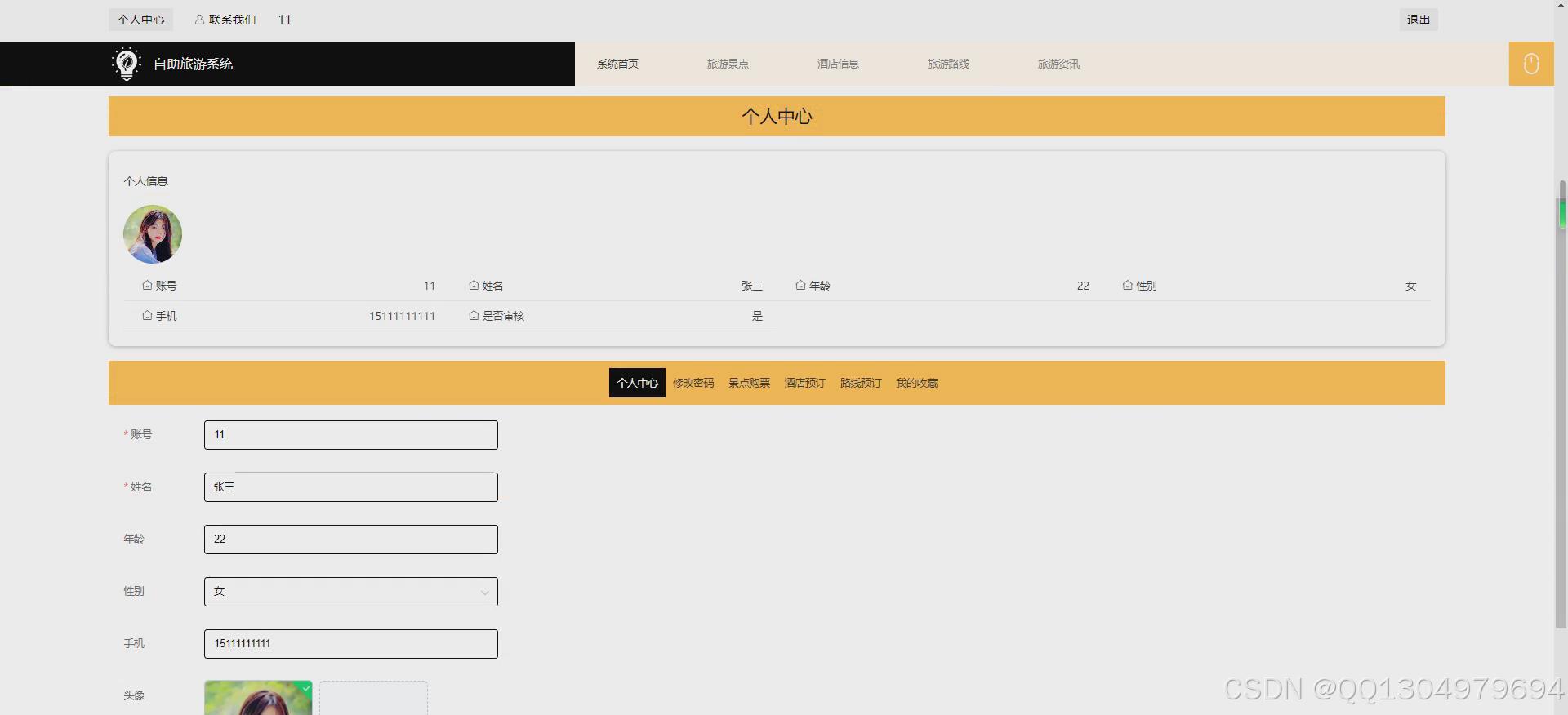Switch to 我的收藏 tab
This screenshot has width=1568, height=715.
click(x=916, y=383)
